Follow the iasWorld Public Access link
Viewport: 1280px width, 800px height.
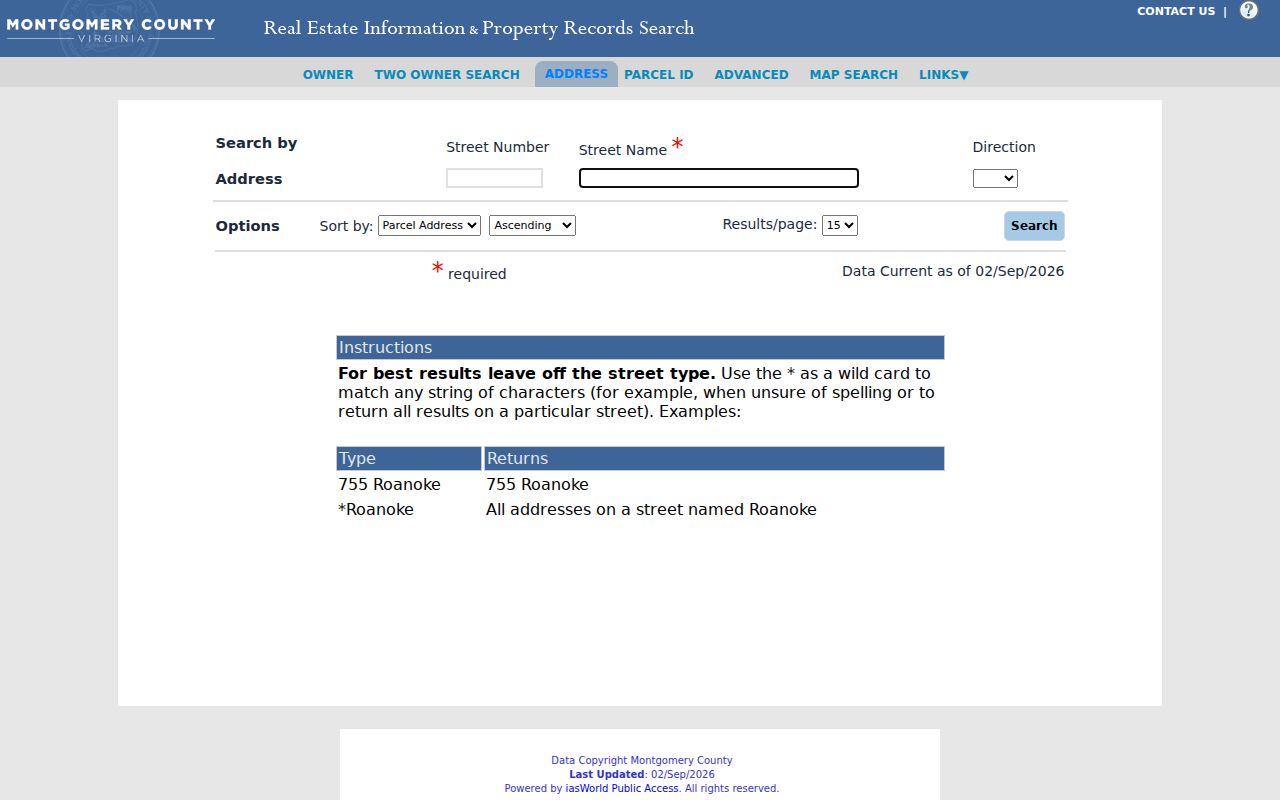tap(622, 788)
